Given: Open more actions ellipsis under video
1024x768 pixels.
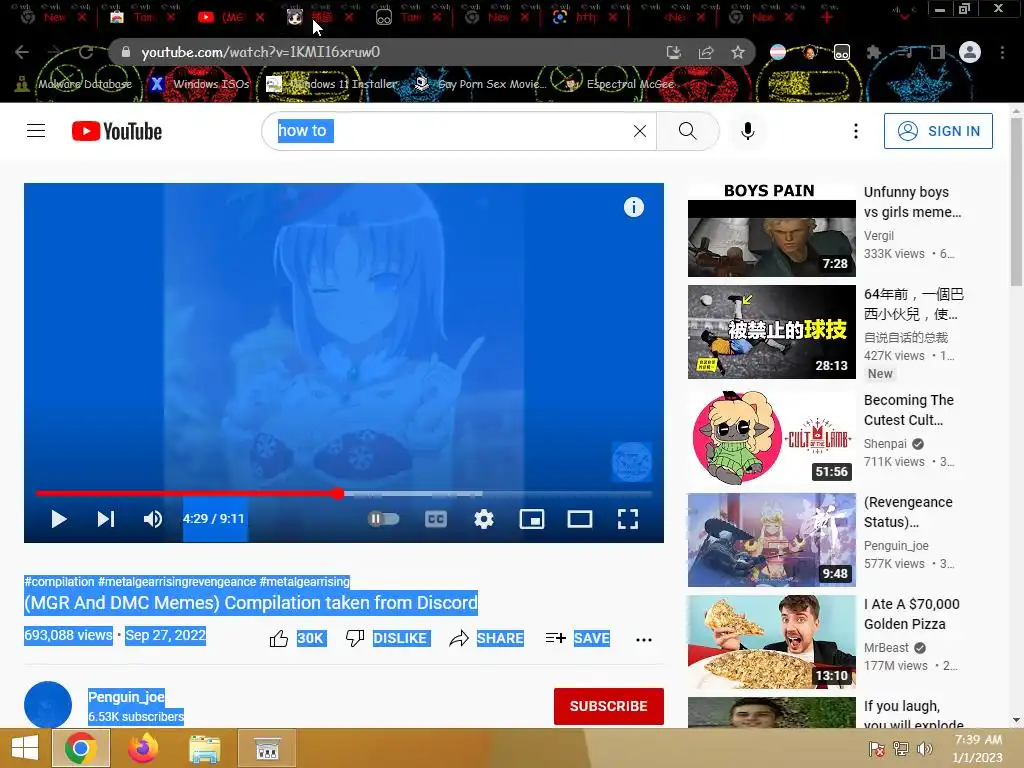Looking at the screenshot, I should [x=644, y=639].
